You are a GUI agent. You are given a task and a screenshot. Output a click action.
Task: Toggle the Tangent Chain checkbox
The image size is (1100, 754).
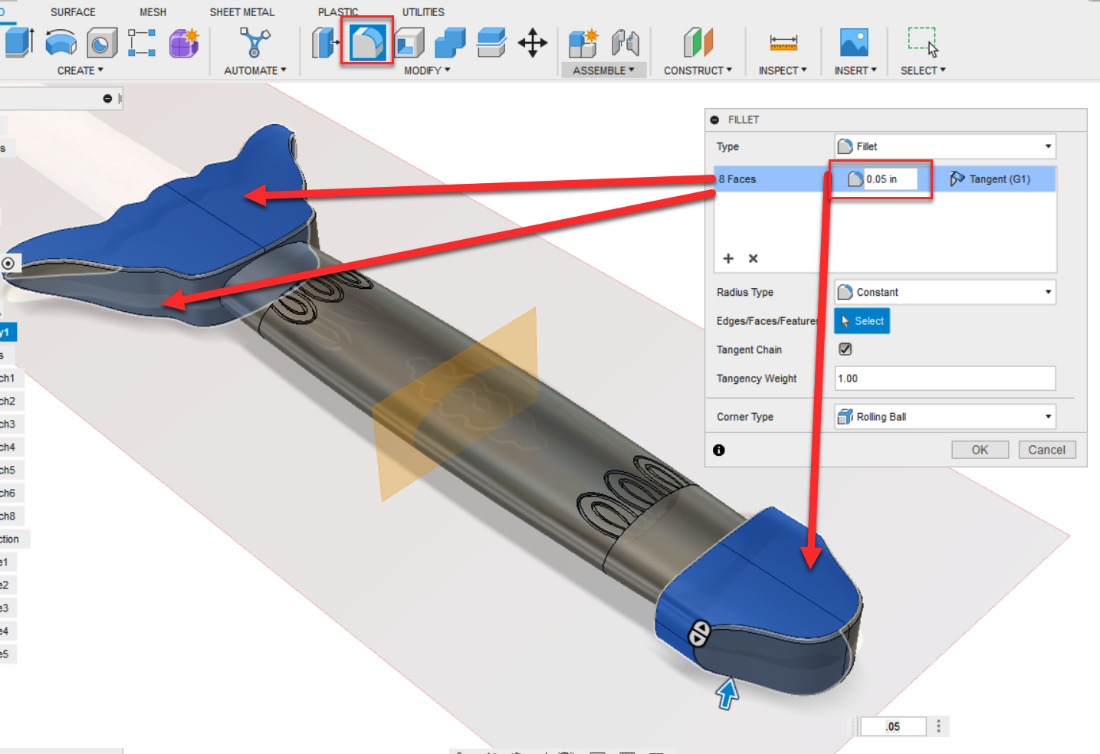point(845,349)
